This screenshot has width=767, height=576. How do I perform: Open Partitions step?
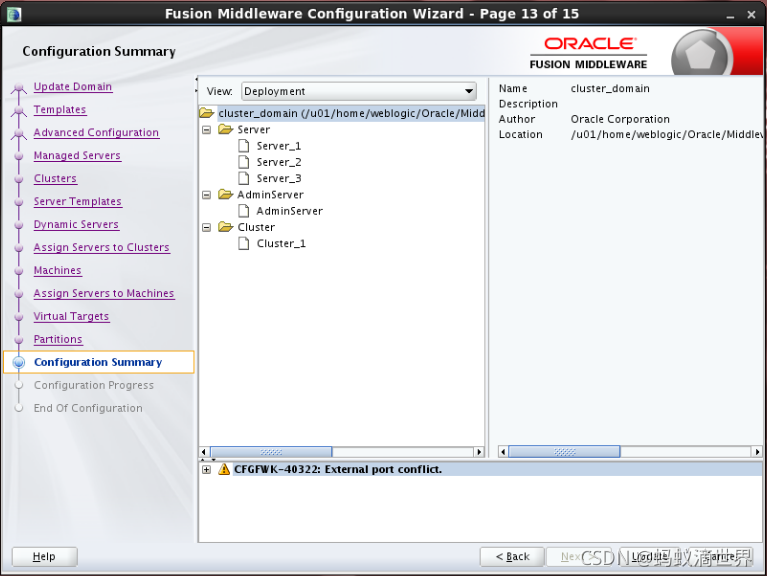pos(58,339)
